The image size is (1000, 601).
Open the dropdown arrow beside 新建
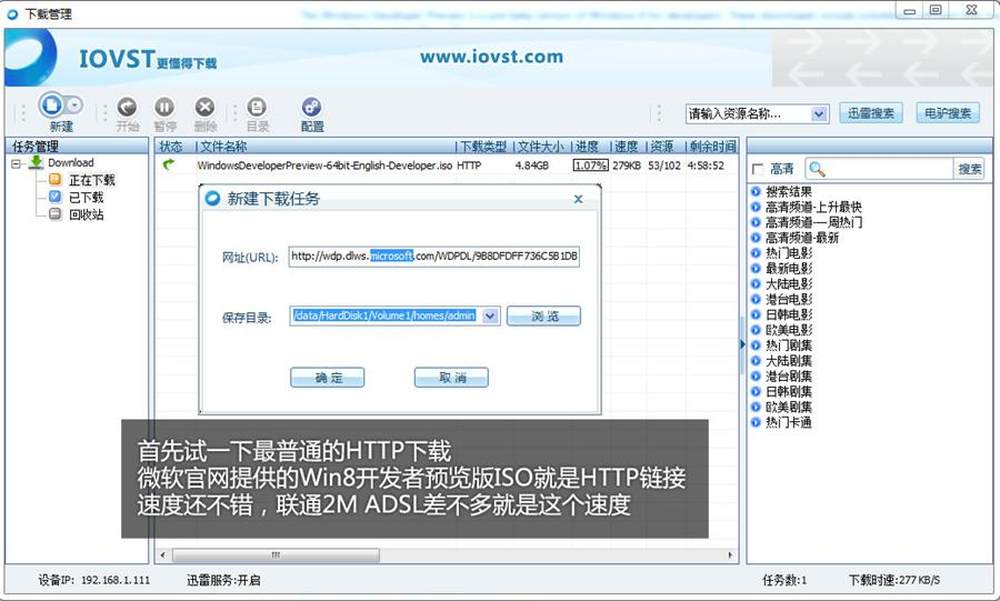(75, 105)
